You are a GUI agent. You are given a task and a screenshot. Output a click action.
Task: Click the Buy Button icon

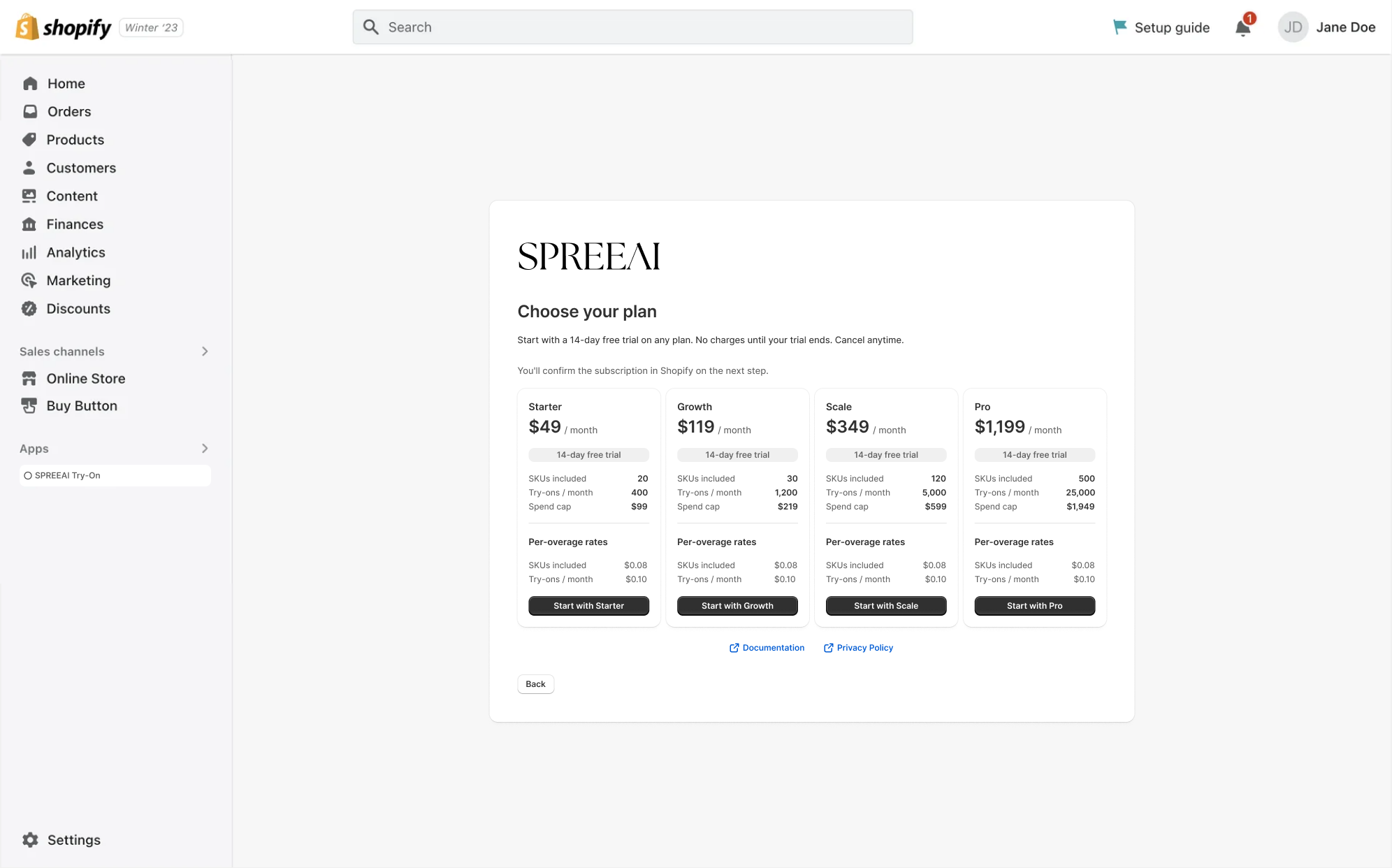point(29,406)
